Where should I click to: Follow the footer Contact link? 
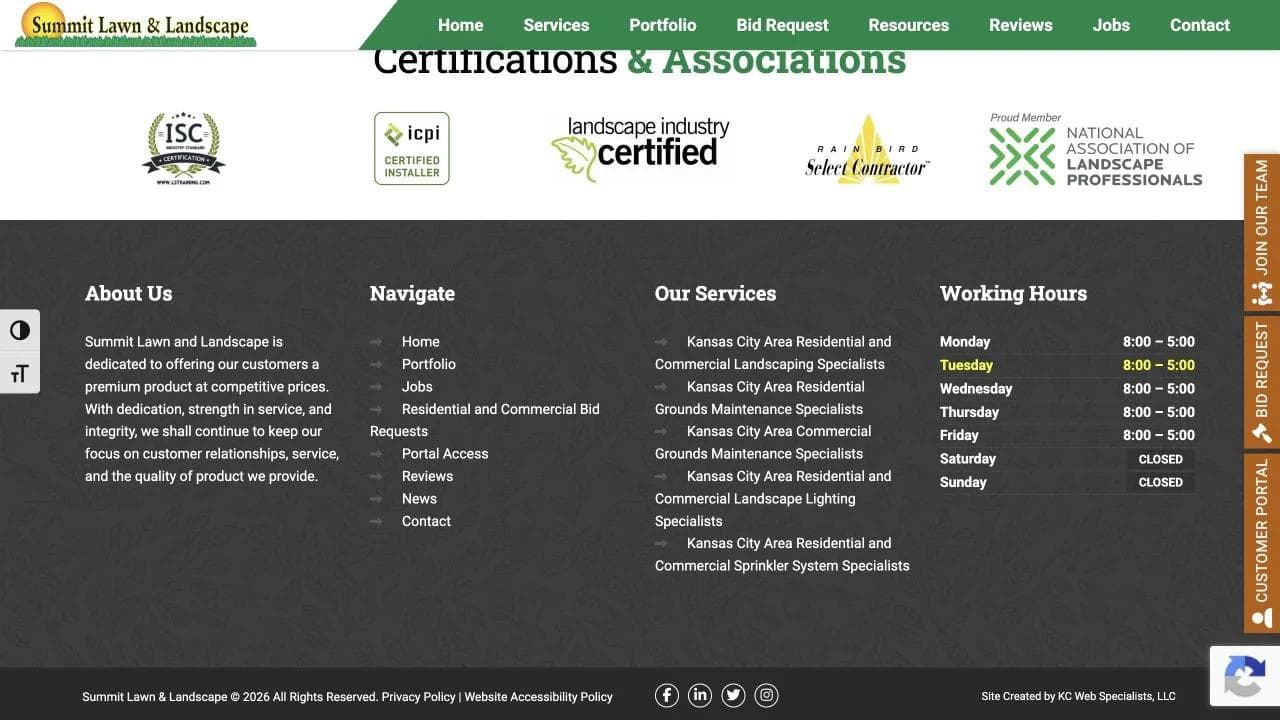[x=426, y=521]
